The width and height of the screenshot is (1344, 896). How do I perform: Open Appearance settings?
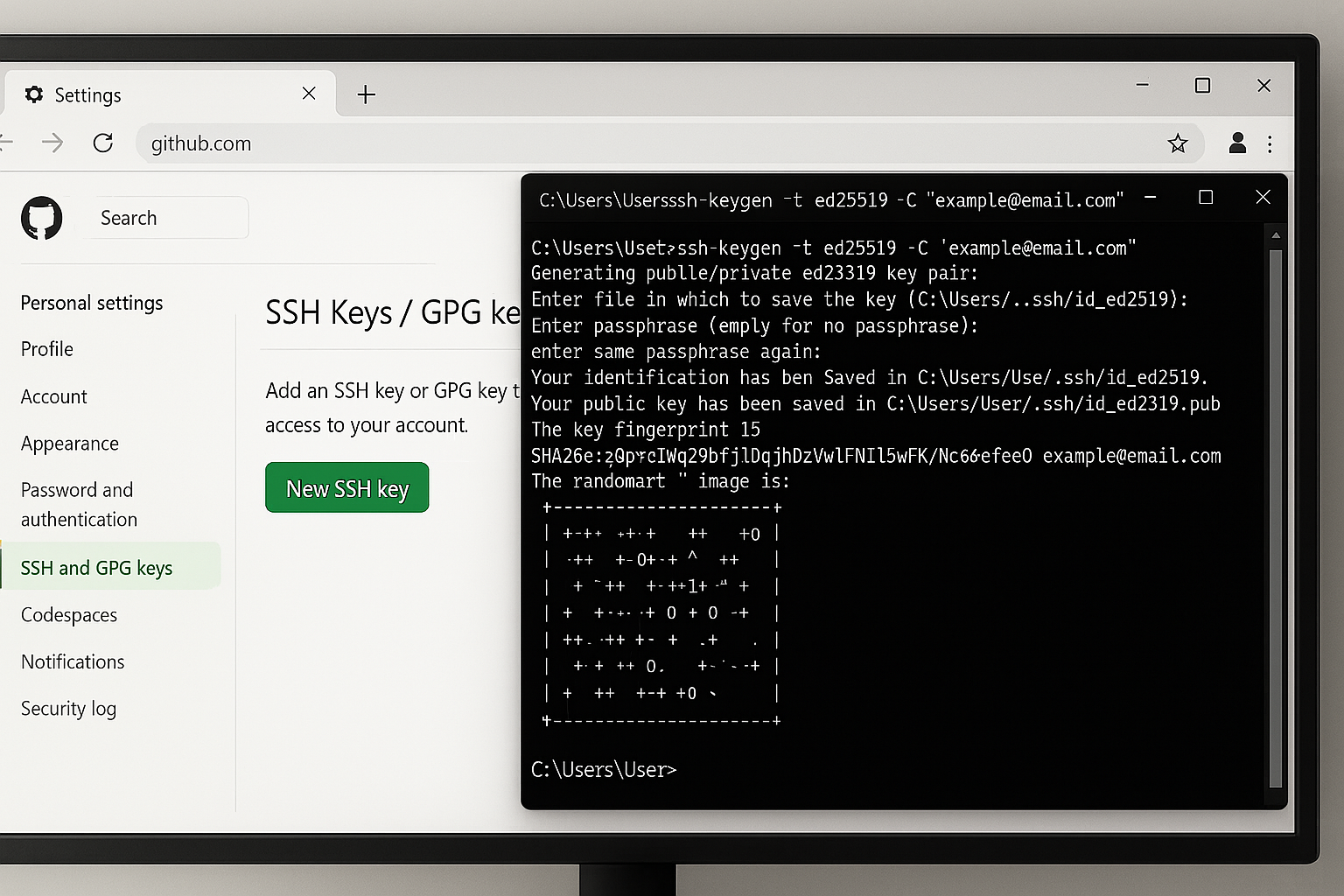point(70,444)
